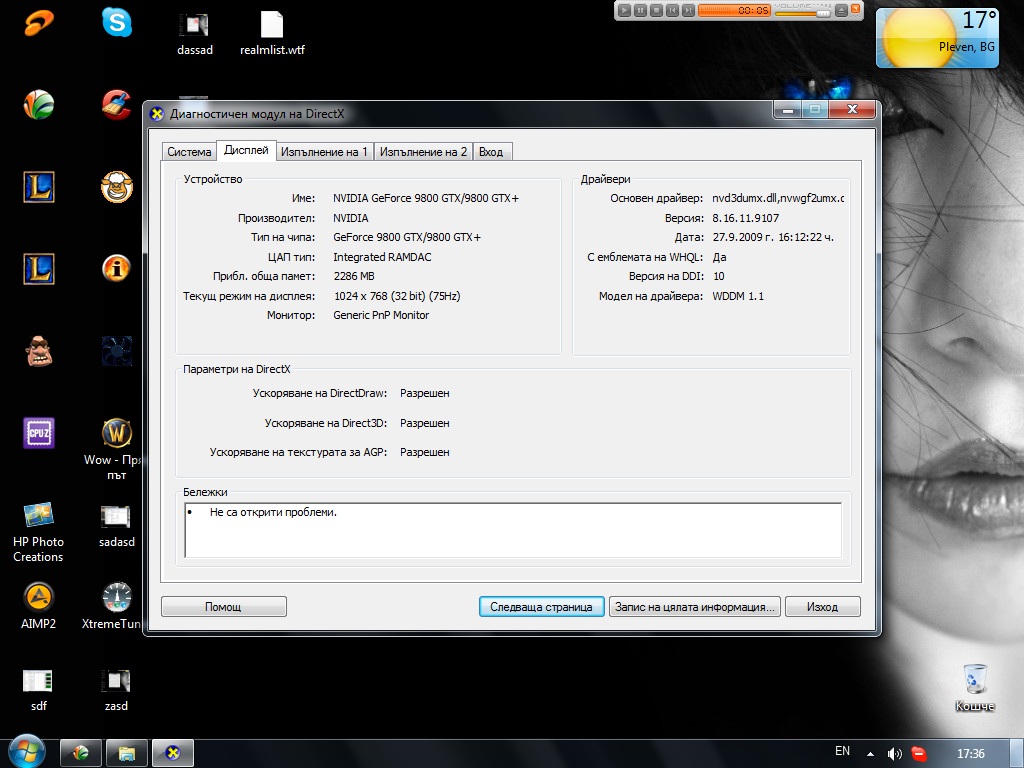Click Запис на цялата информация button
This screenshot has width=1024, height=768.
pos(695,607)
